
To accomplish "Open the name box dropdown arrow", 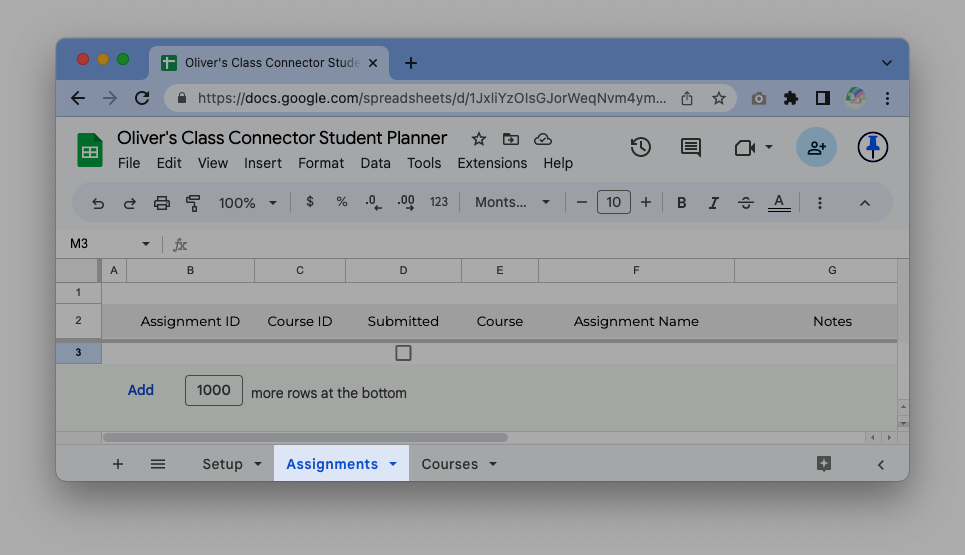I will (x=146, y=244).
